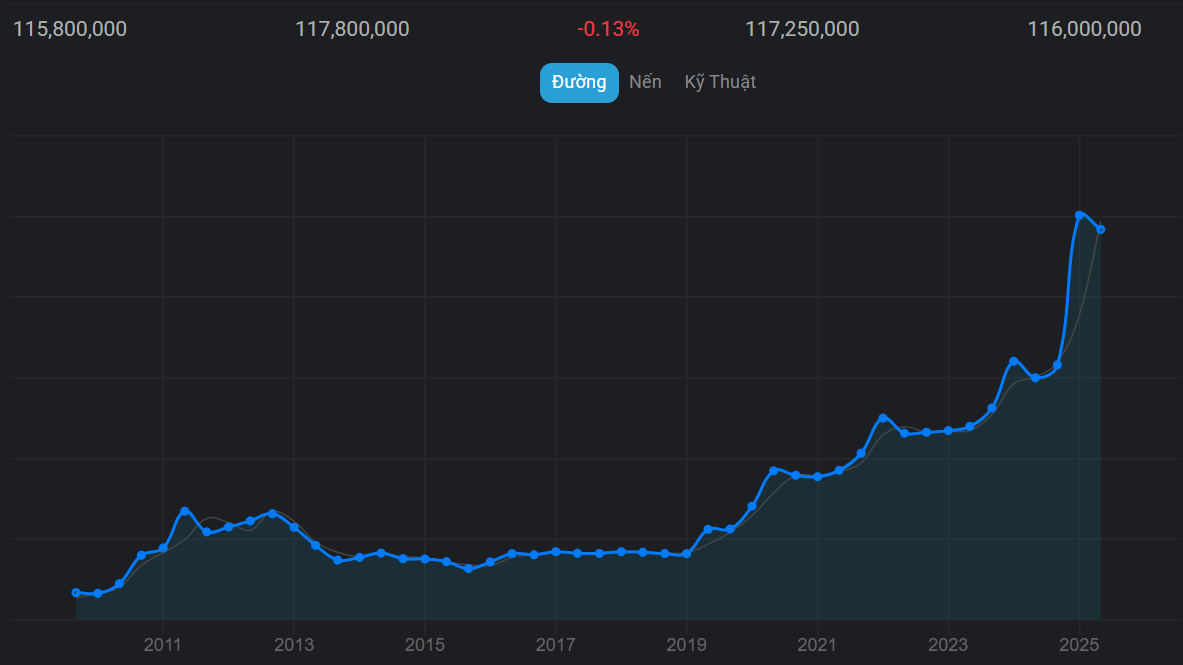Click the -0.13% change value
This screenshot has height=665, width=1183.
point(608,29)
